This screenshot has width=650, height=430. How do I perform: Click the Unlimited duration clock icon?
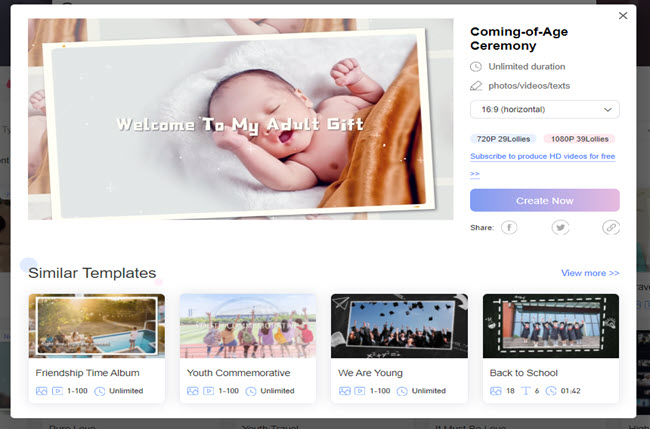click(x=476, y=67)
